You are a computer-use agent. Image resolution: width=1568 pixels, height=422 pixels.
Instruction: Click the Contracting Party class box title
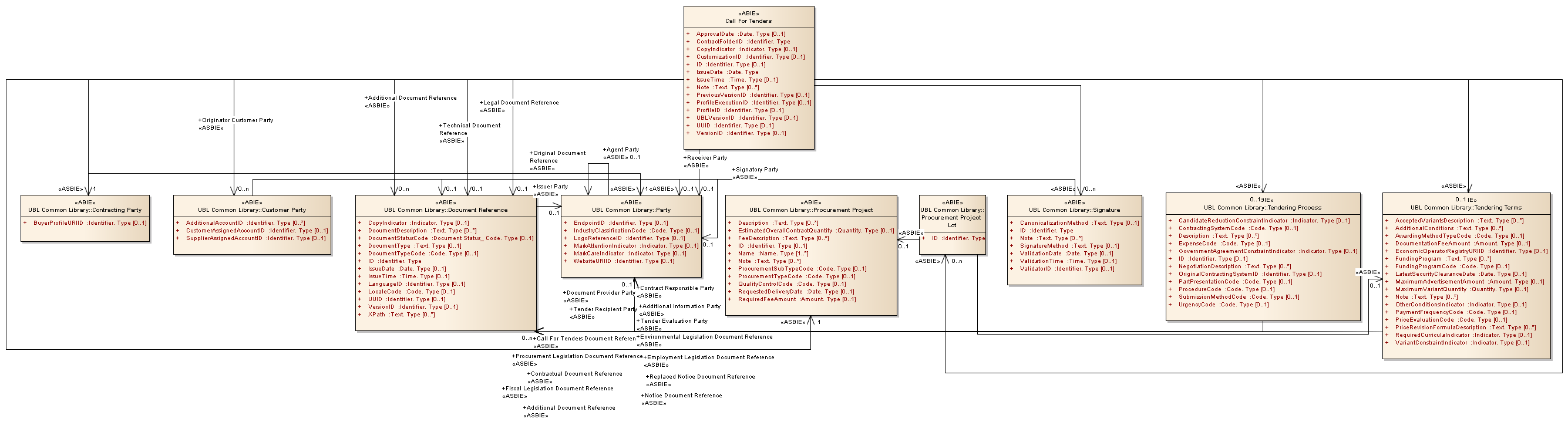(85, 210)
